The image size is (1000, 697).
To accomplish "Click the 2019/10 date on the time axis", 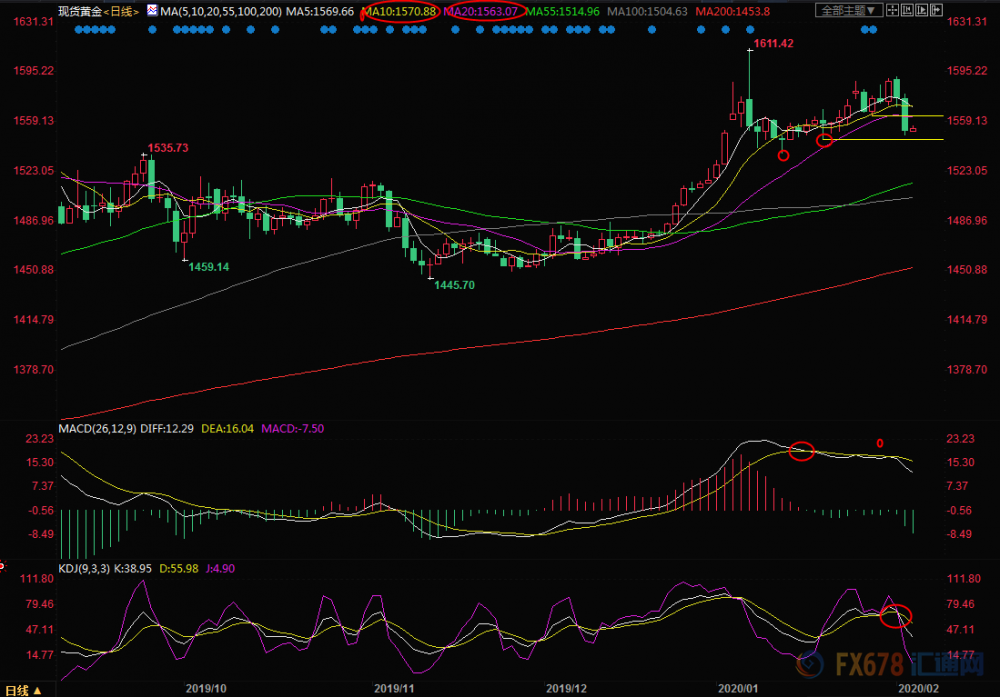I will (206, 689).
